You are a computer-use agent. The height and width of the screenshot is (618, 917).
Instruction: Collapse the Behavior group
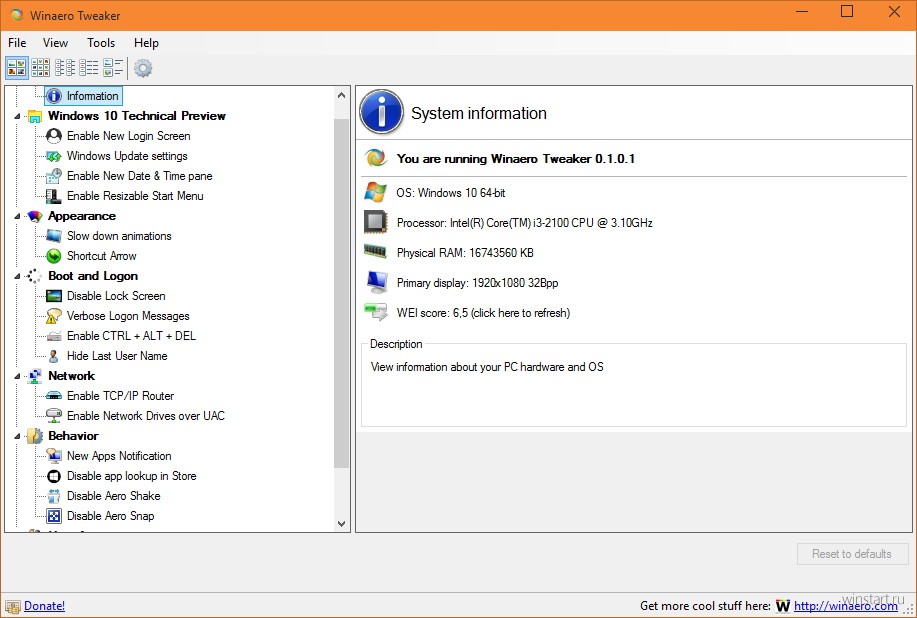coord(17,436)
